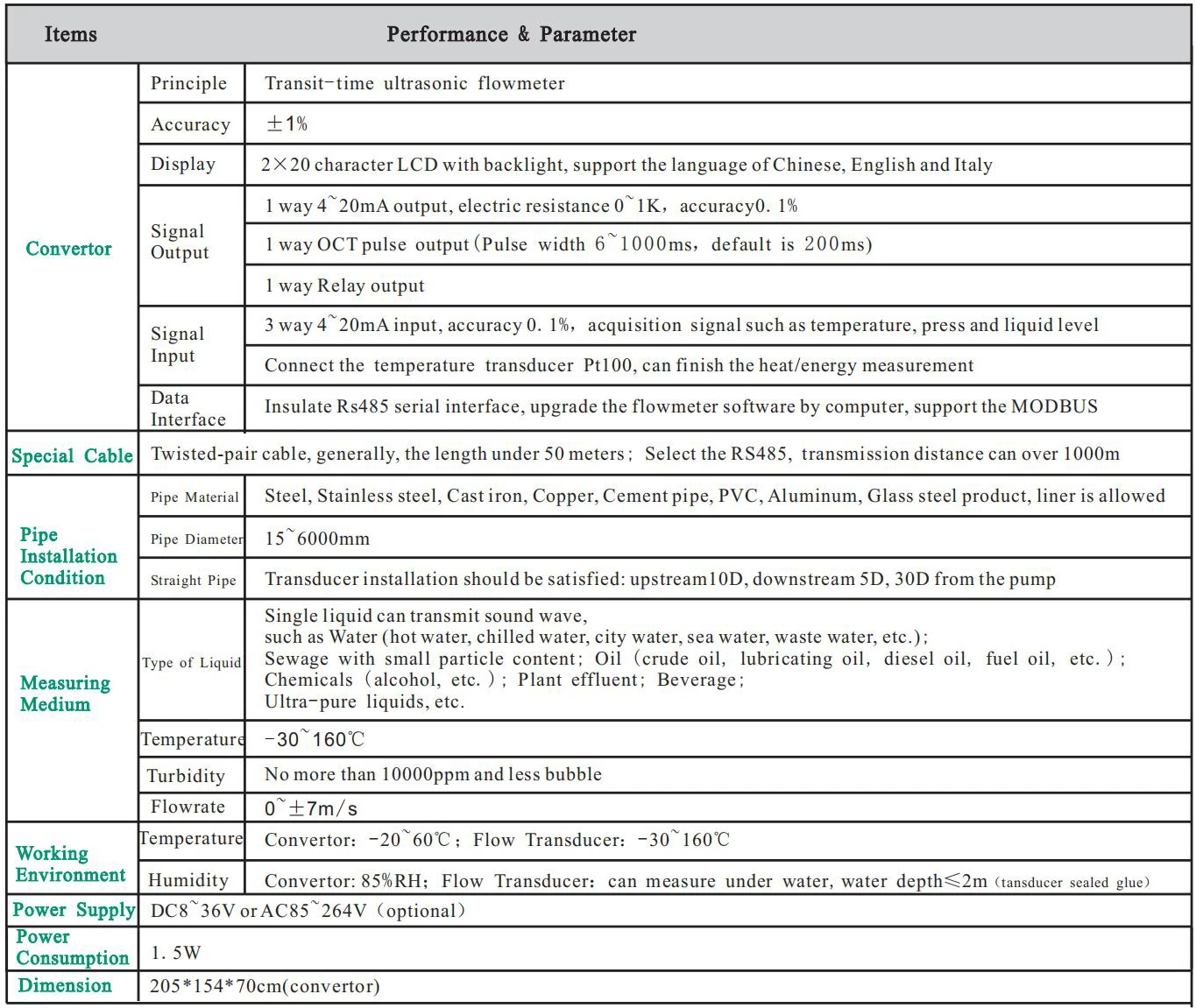Screen dimensions: 1196x1008
Task: Click the '-30~160℃' medium temperature value
Action: tap(315, 739)
